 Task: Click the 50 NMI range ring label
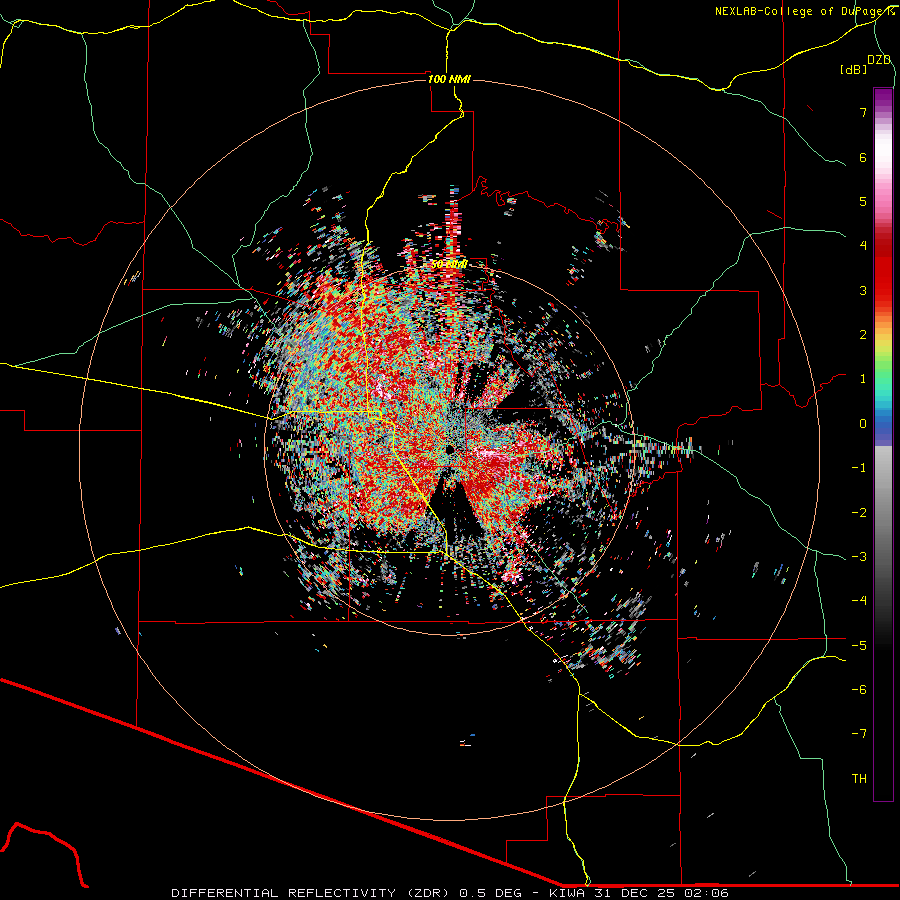pyautogui.click(x=449, y=265)
